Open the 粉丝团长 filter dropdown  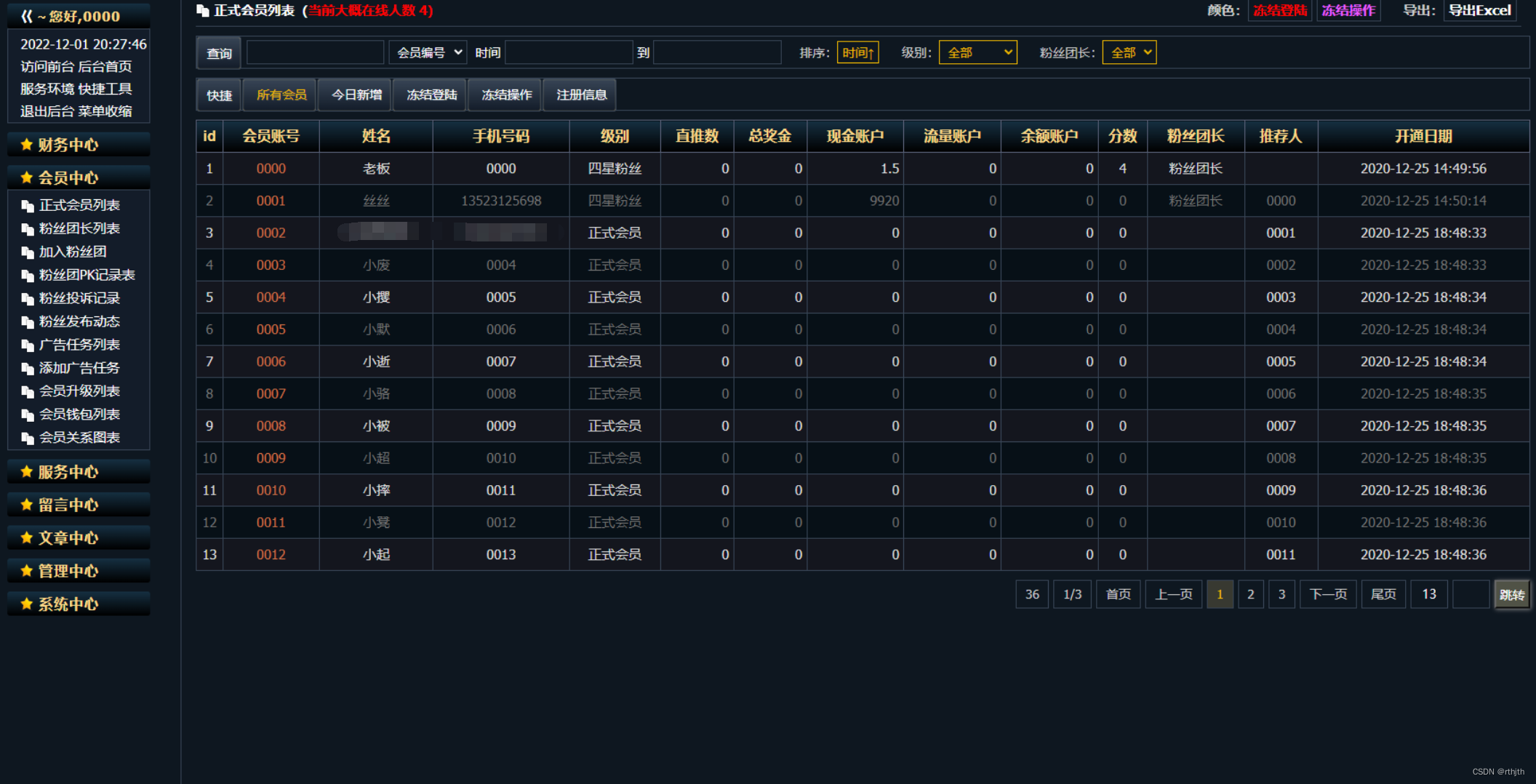[1129, 52]
